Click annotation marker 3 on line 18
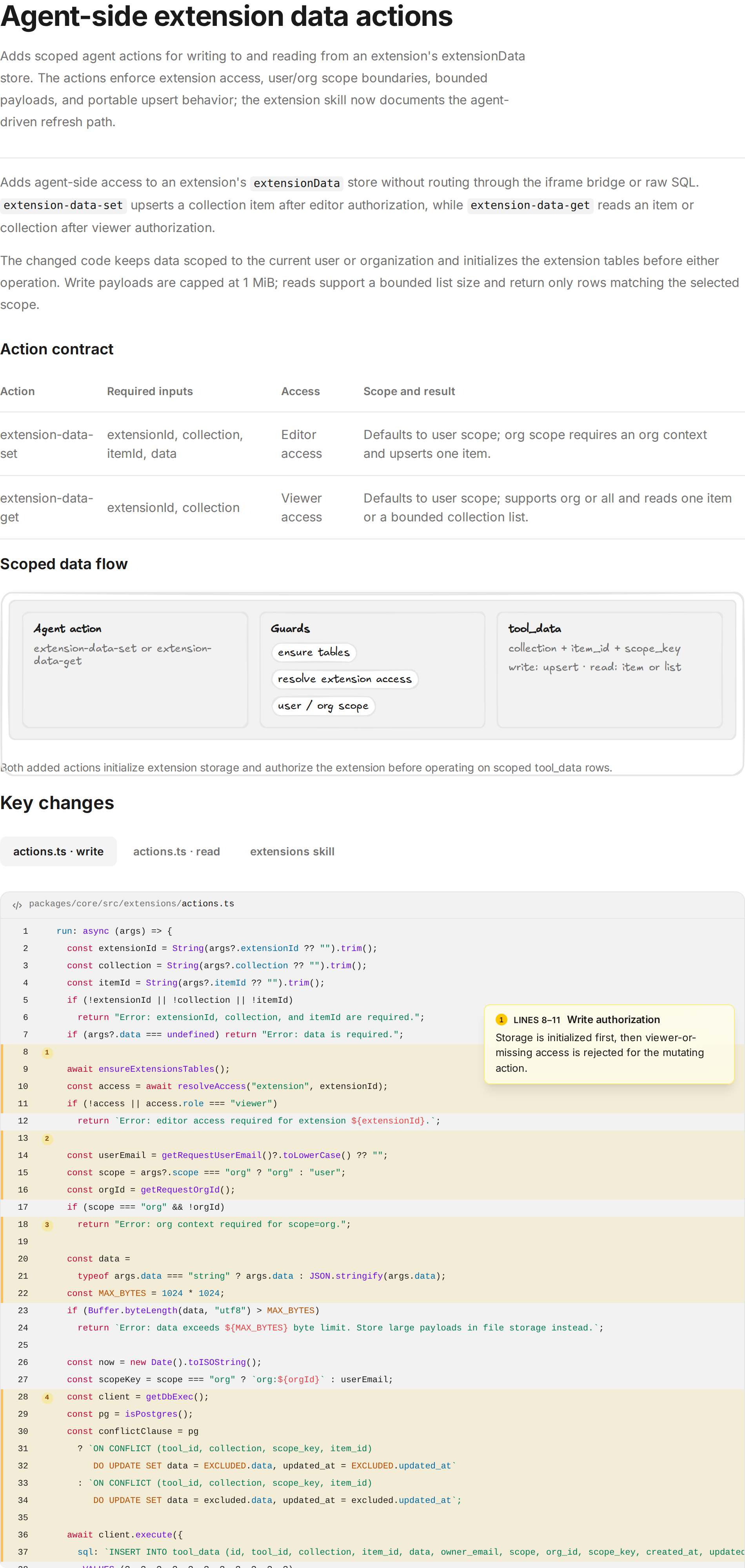745x1568 pixels. tap(47, 1225)
